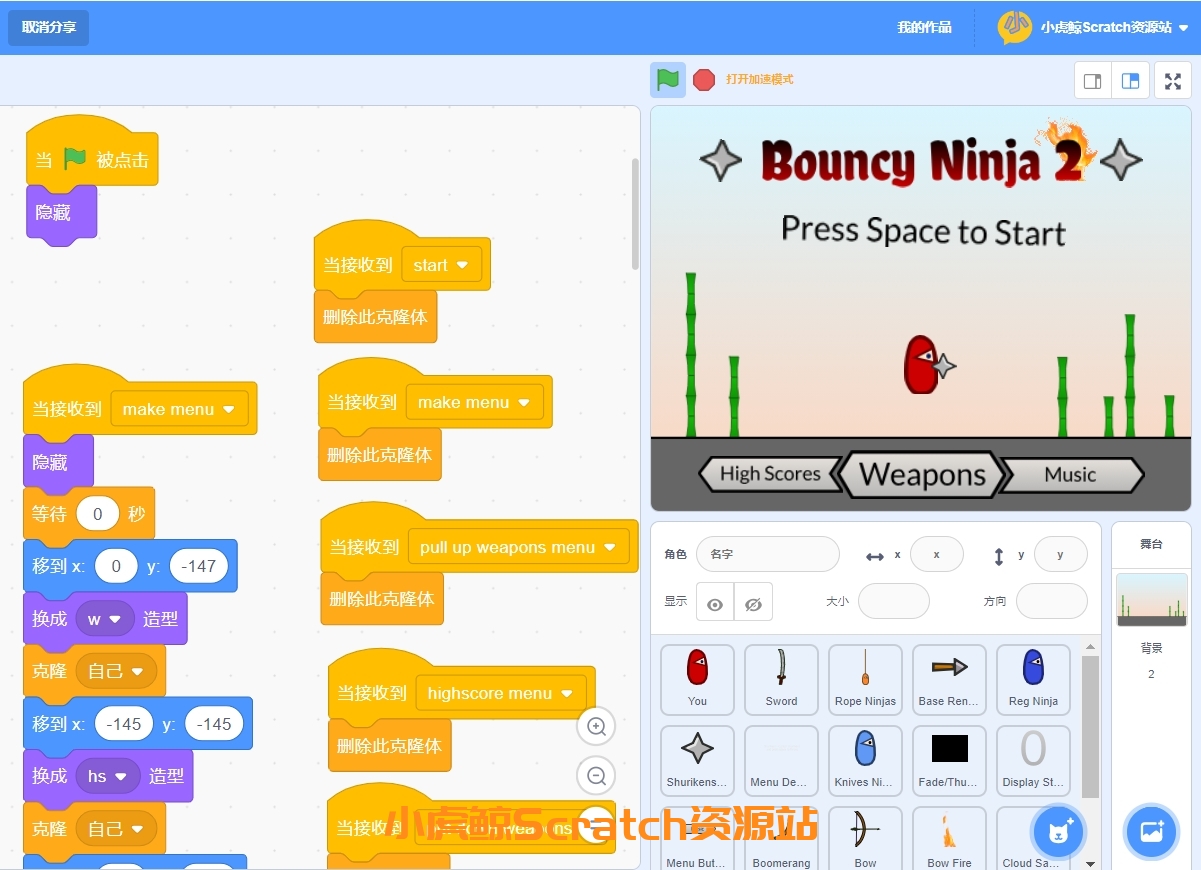Open the second clone myself dropdown
1201x870 pixels.
116,829
